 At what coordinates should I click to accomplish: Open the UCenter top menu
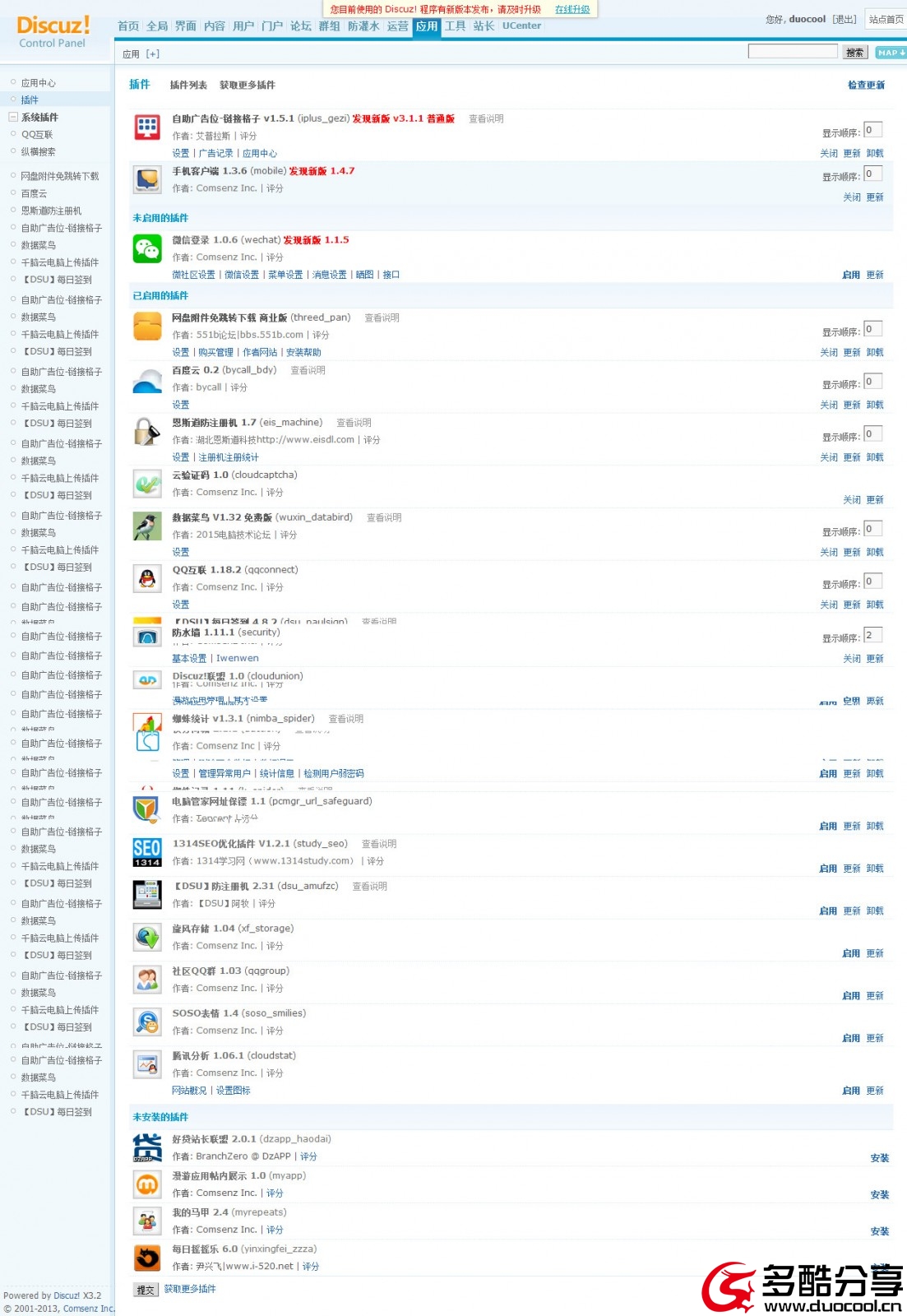point(522,26)
